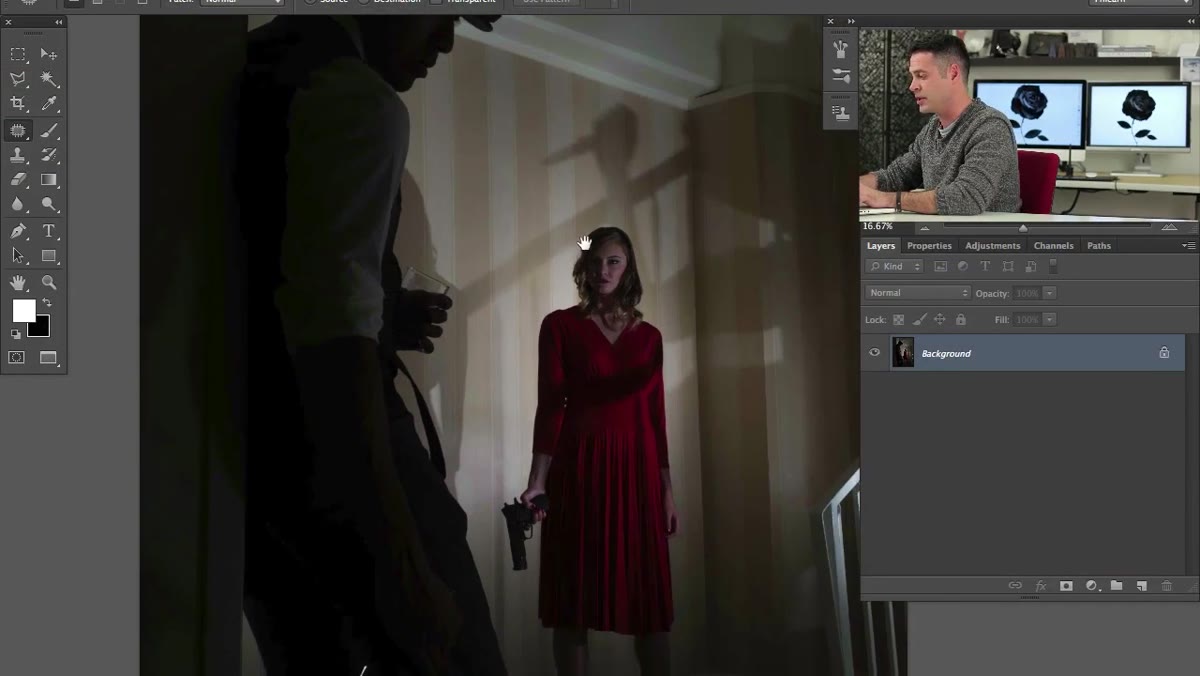Open the Clone Source collapsed panel icon

tap(841, 112)
